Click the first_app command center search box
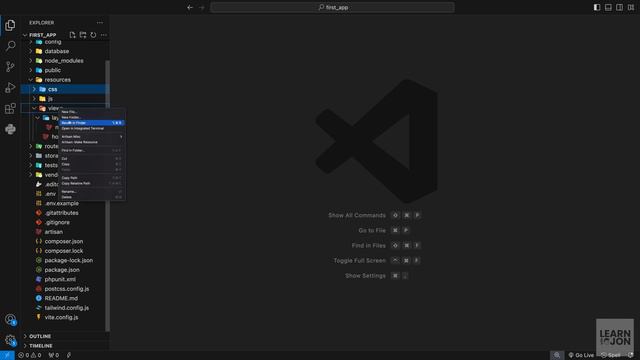640x360 pixels. (x=333, y=7)
